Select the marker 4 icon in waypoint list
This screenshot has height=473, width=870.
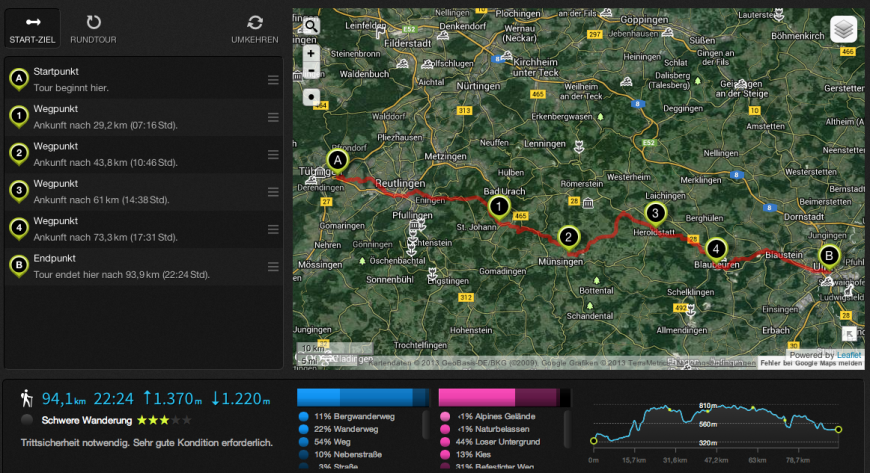[19, 229]
